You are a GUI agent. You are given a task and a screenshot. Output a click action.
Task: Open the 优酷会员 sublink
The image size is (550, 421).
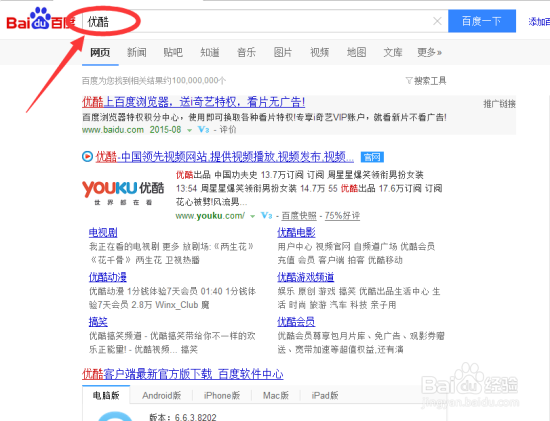click(x=296, y=322)
